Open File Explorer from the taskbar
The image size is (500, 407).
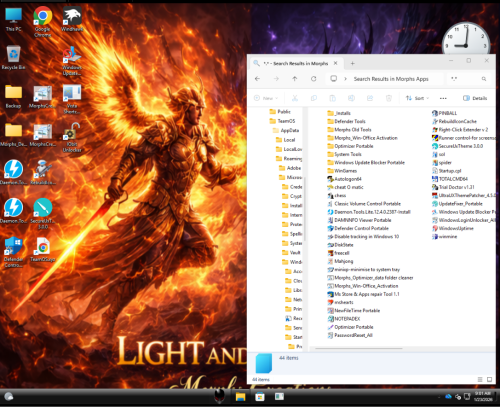(x=240, y=397)
